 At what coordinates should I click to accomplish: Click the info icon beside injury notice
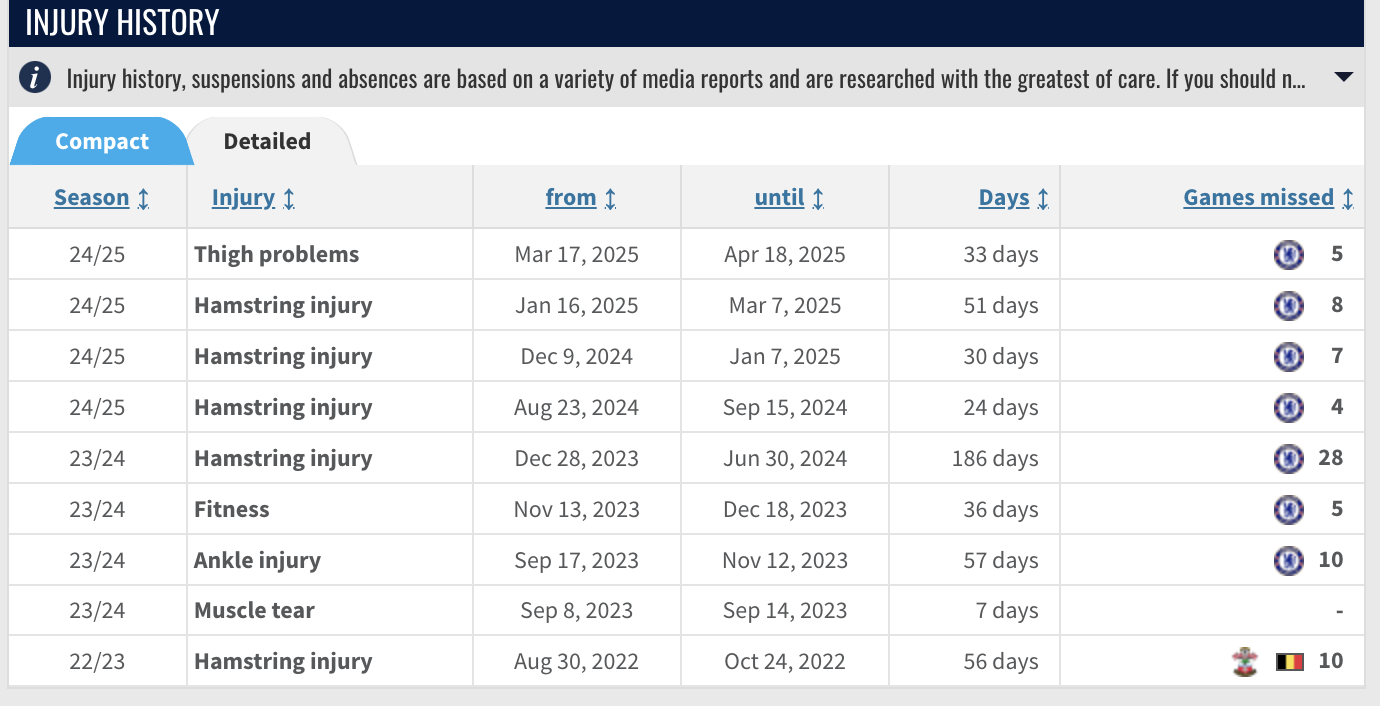tap(35, 77)
